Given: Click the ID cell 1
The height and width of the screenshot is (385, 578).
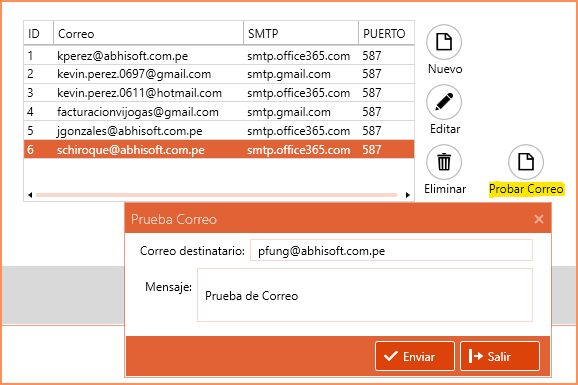Looking at the screenshot, I should [x=30, y=56].
